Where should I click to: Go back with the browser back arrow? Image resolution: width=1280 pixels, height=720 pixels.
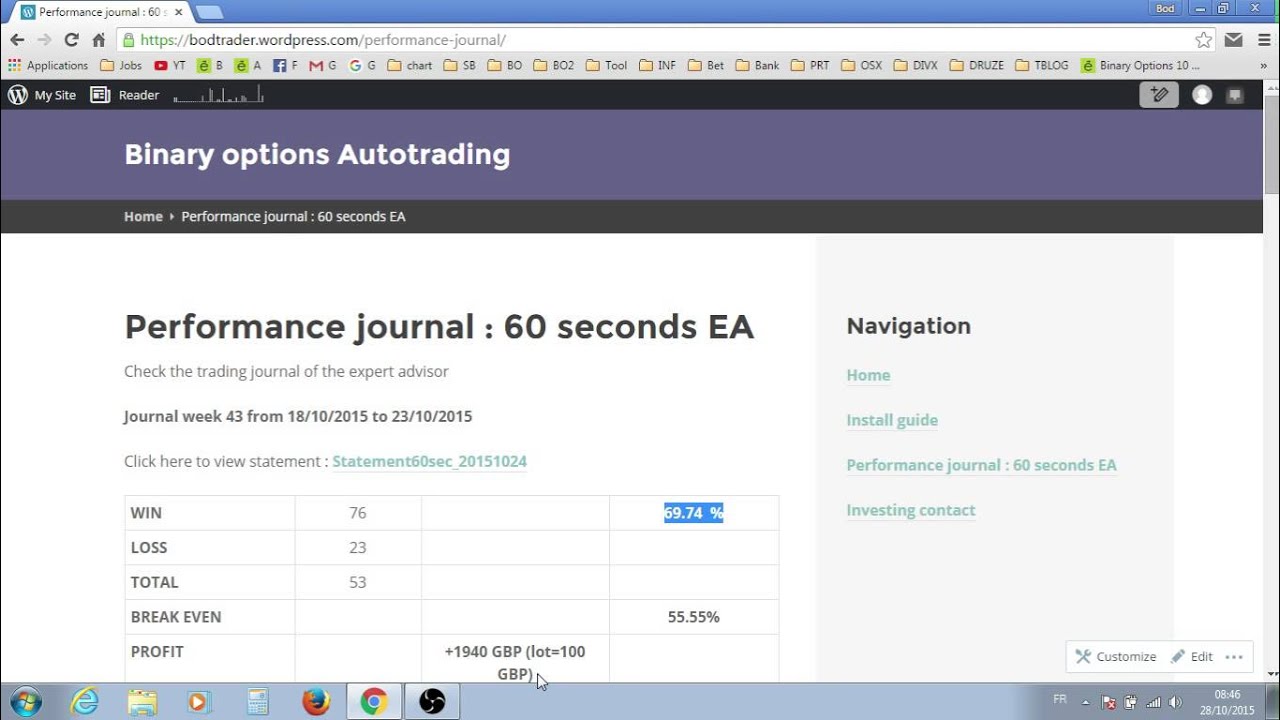(x=17, y=40)
